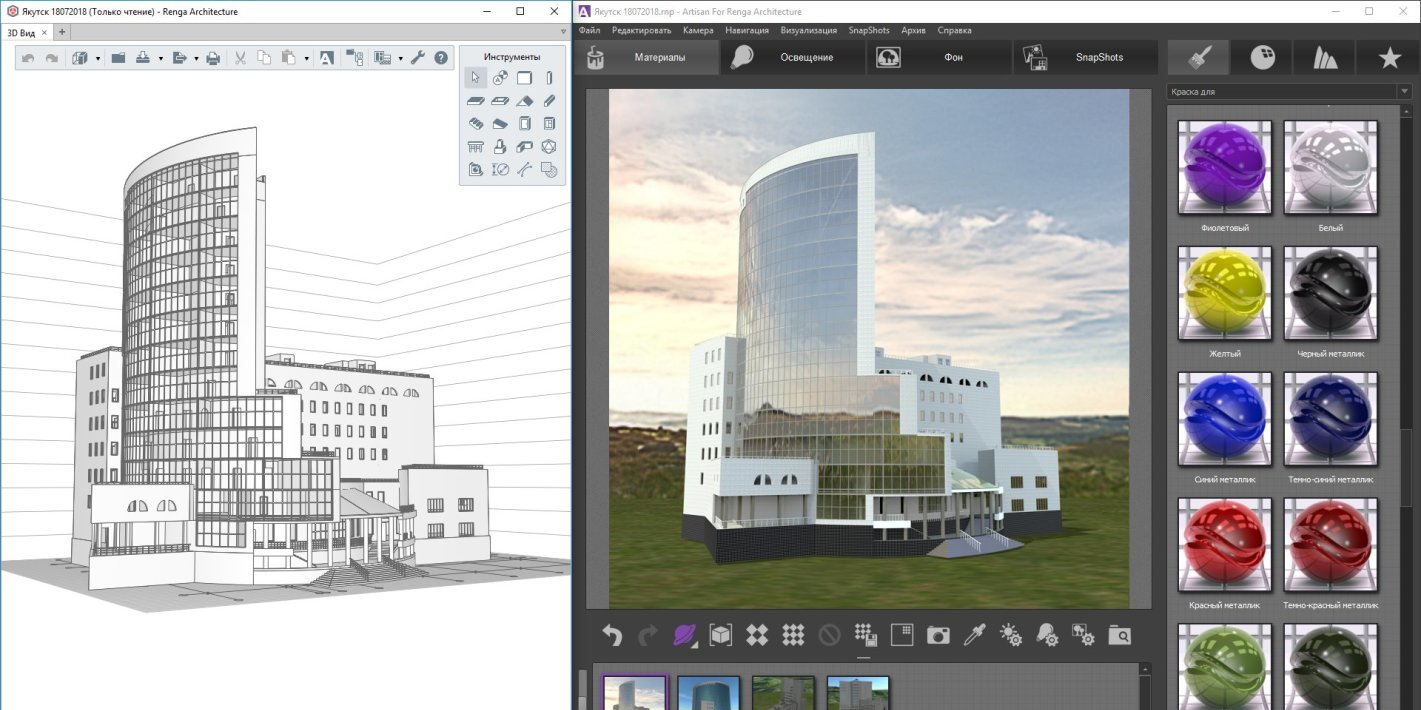This screenshot has height=710, width=1421.
Task: Switch to the Освещение tab
Action: (x=805, y=57)
